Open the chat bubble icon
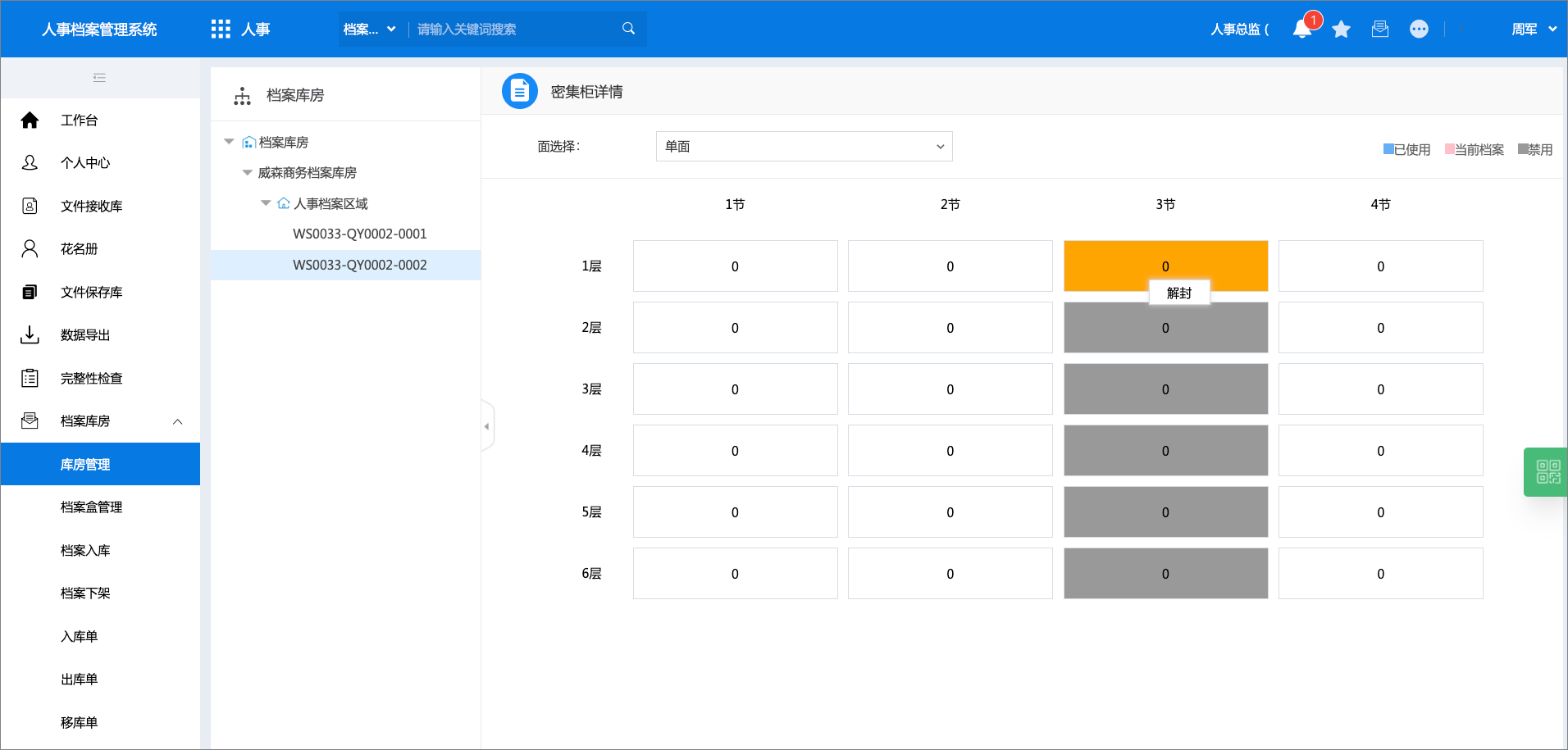 [1419, 30]
